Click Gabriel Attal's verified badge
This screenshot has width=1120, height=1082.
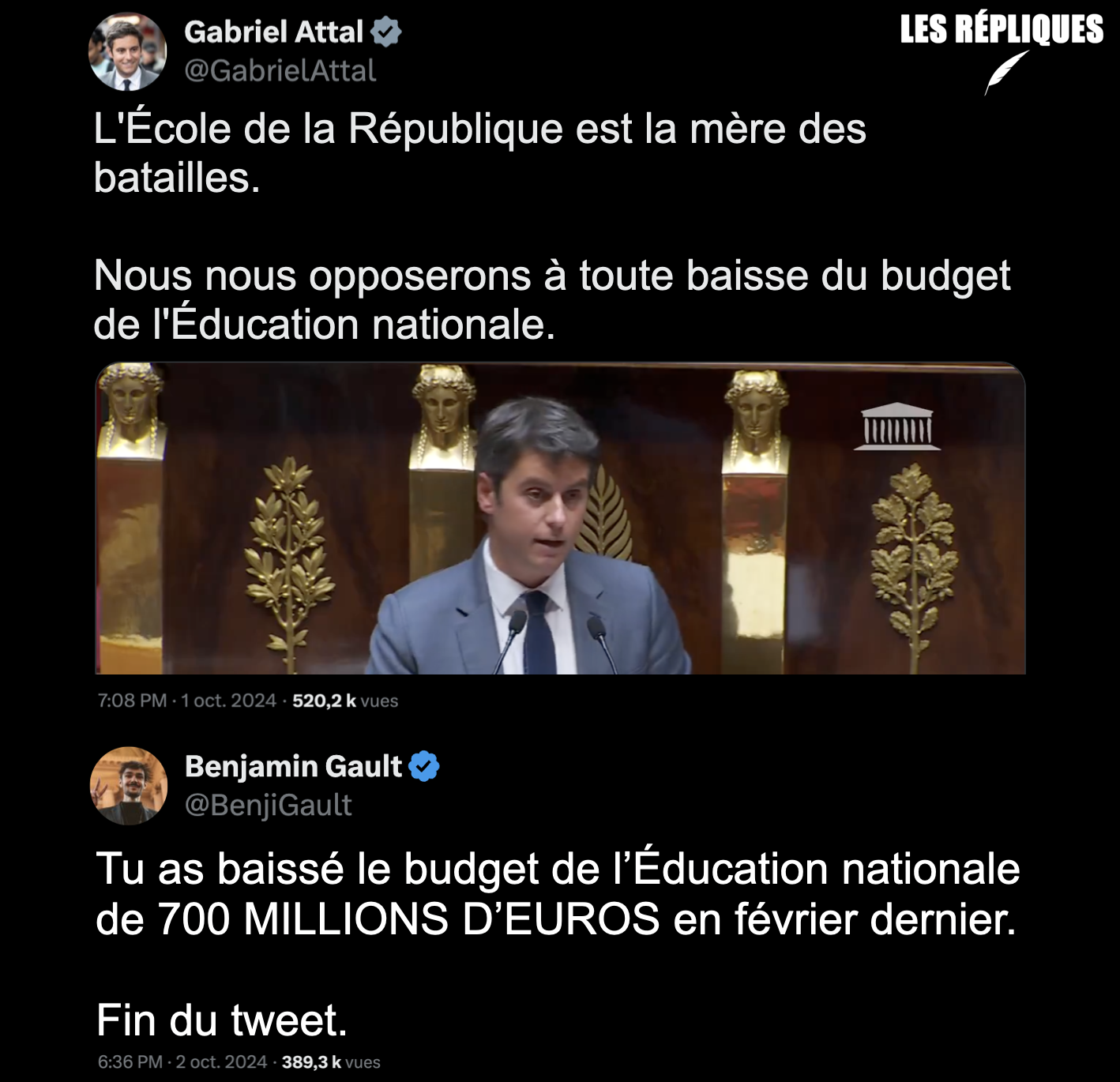[x=386, y=32]
